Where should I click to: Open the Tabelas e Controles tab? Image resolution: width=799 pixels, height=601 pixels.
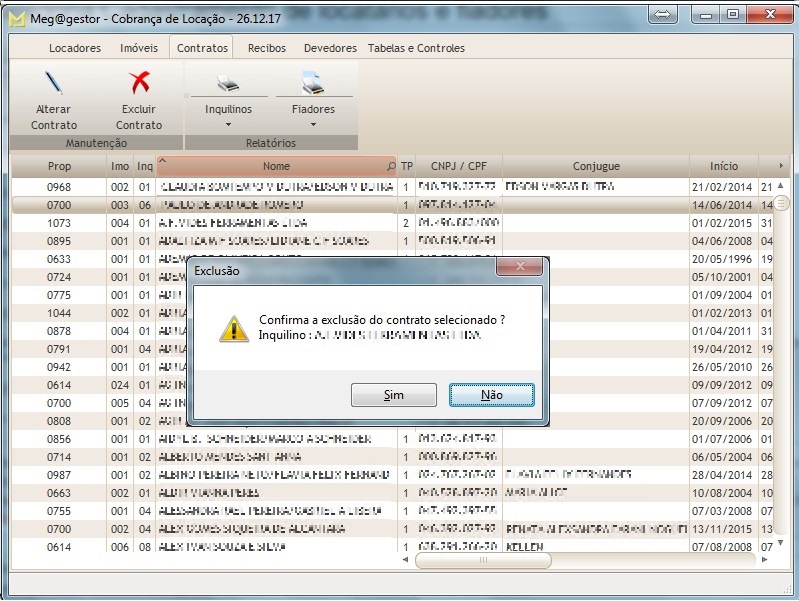click(x=416, y=48)
